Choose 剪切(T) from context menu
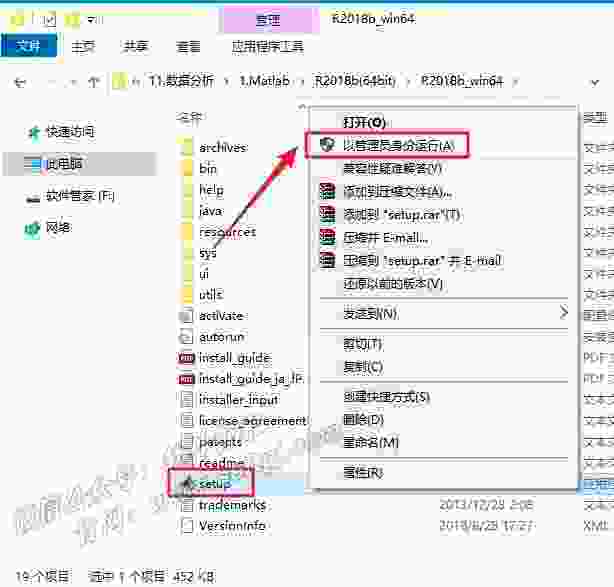This screenshot has height=587, width=614. (x=363, y=344)
